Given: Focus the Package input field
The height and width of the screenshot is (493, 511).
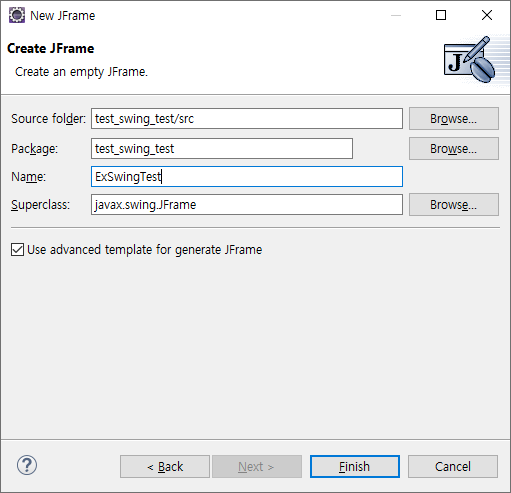Looking at the screenshot, I should click(x=222, y=149).
